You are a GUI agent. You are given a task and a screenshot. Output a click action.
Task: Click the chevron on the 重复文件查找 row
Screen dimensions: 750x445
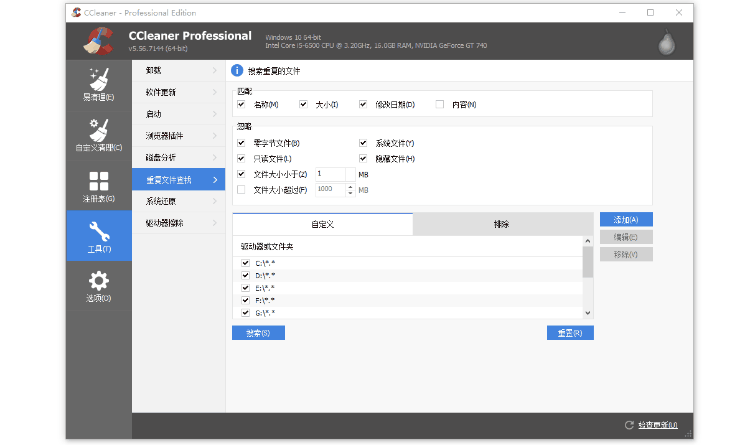pos(215,180)
